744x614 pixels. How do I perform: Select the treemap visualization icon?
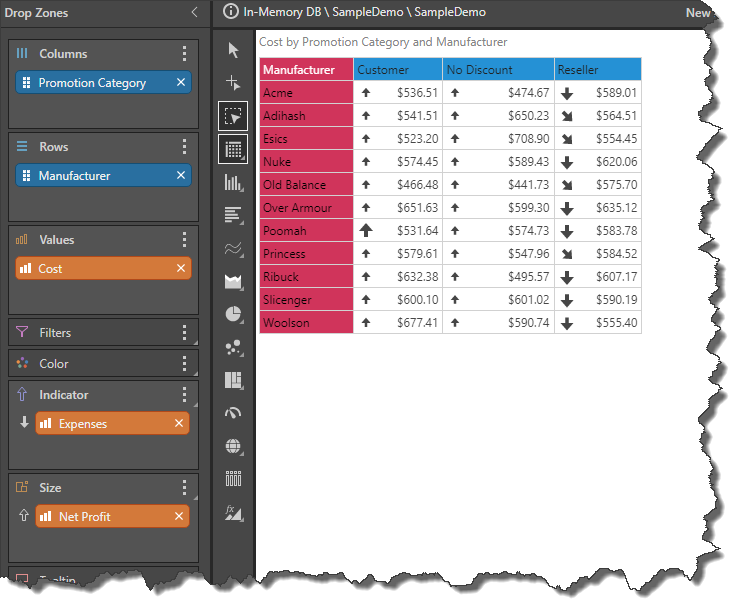[234, 380]
